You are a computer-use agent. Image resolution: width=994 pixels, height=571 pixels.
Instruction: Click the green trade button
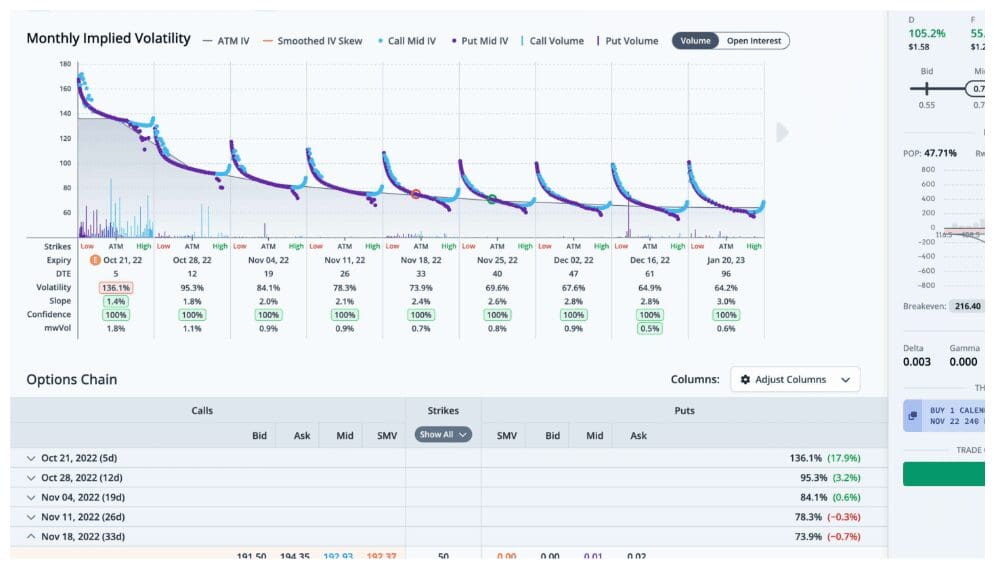(944, 474)
